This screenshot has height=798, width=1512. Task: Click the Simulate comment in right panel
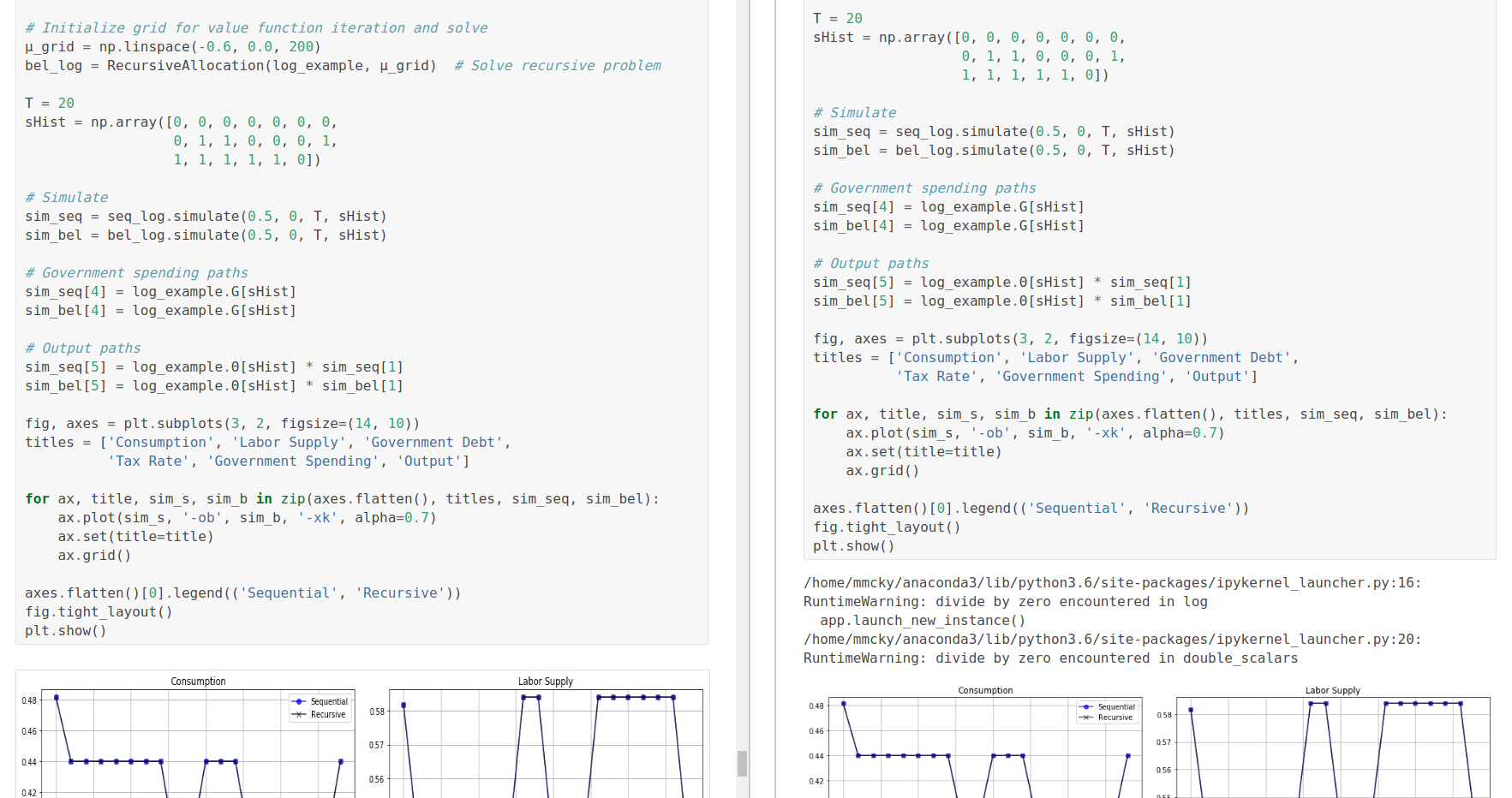[853, 112]
